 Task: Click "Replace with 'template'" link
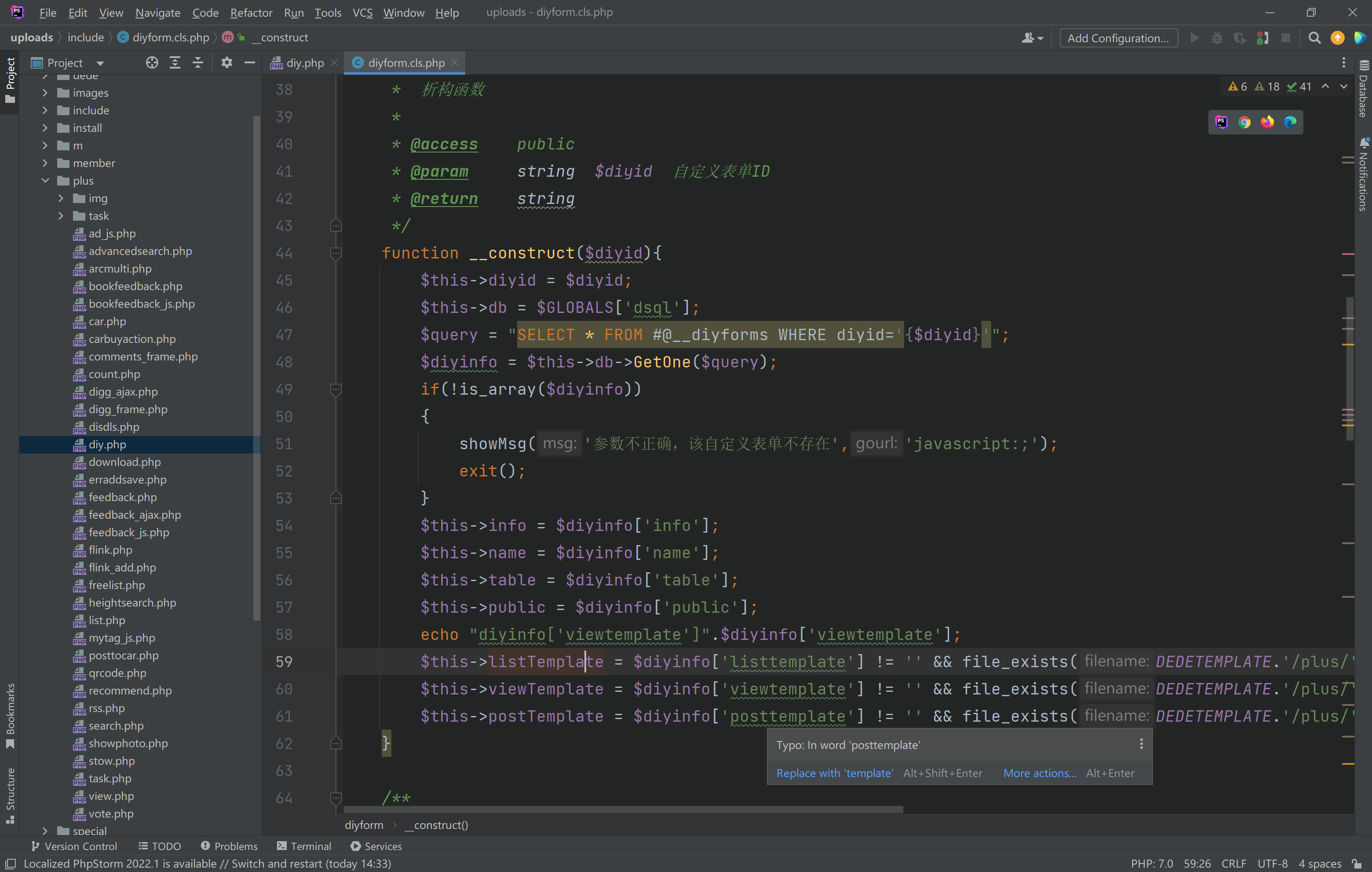pyautogui.click(x=835, y=773)
